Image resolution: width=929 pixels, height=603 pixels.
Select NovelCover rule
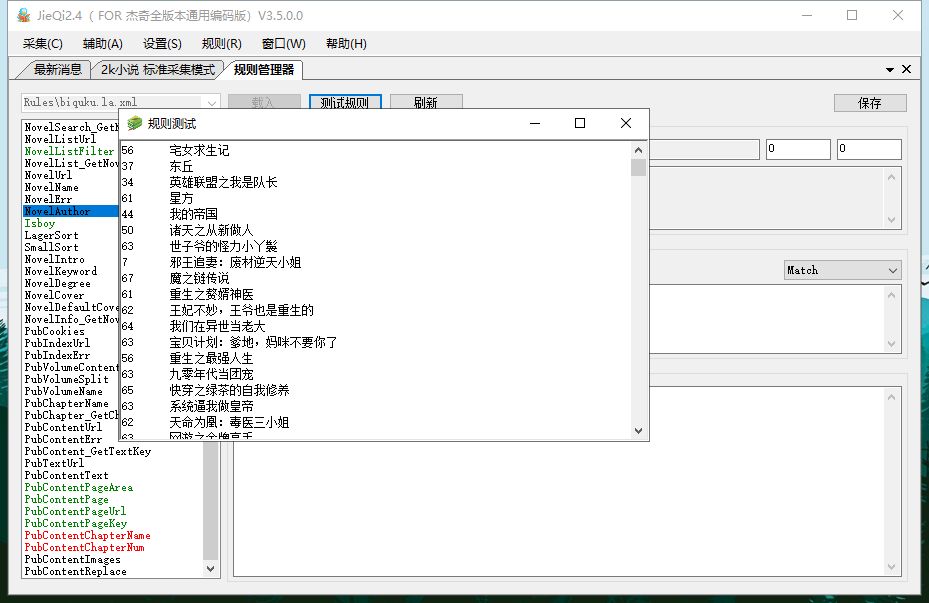point(54,295)
